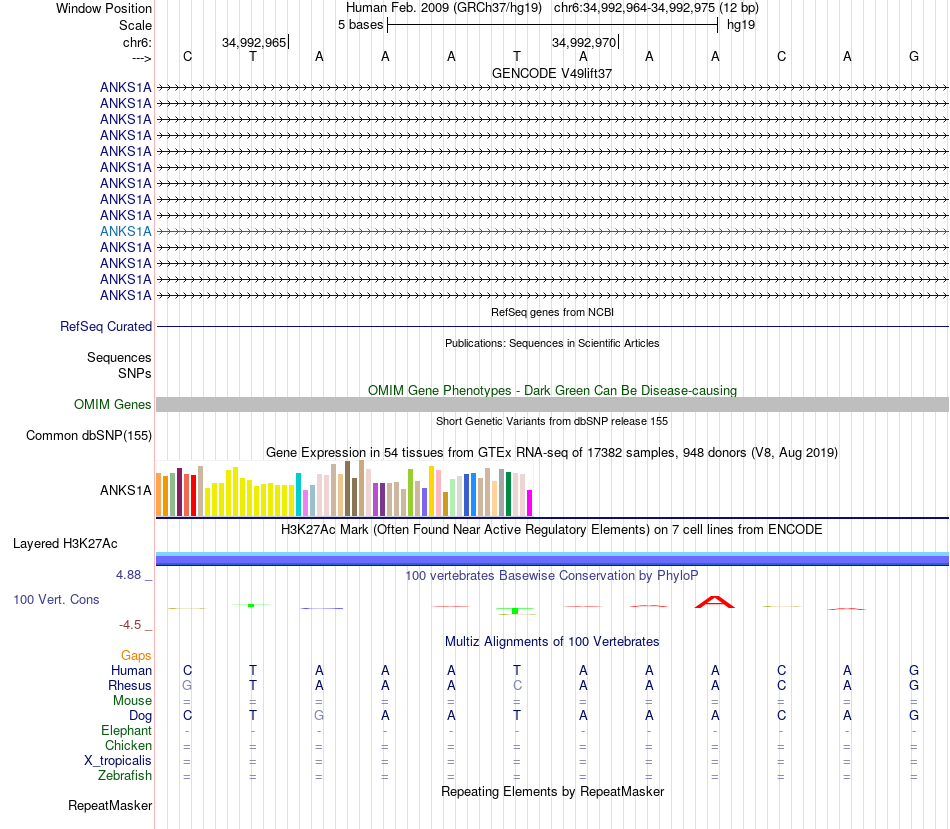950x829 pixels.
Task: Select the light-blue highlighted ANKS1A transcript label
Action: [x=125, y=231]
